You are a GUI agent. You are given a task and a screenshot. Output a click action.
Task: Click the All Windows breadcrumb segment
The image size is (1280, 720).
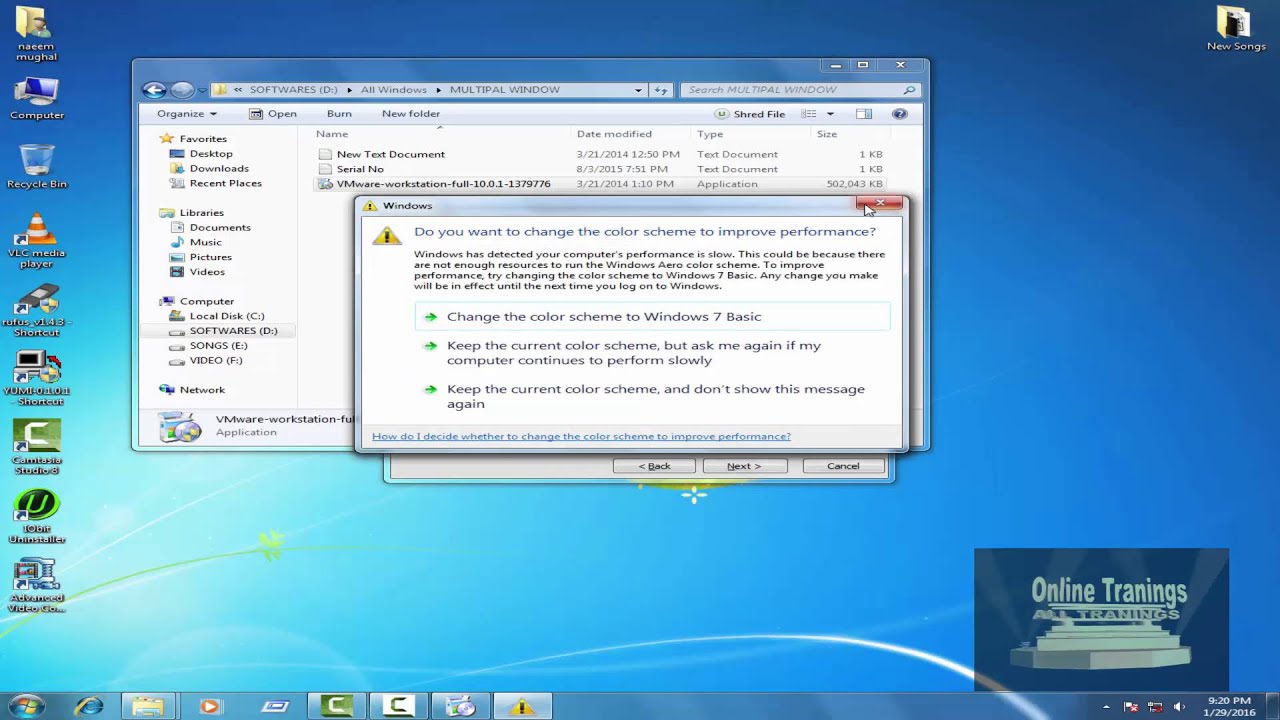(x=394, y=90)
